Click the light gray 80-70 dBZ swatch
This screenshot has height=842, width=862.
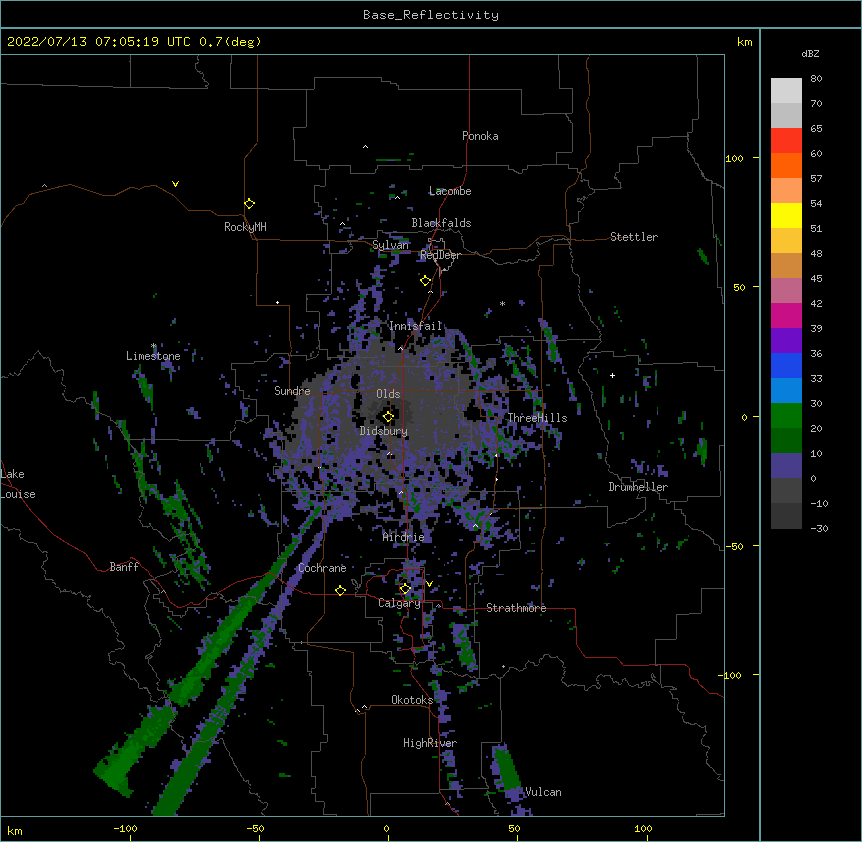coord(786,91)
